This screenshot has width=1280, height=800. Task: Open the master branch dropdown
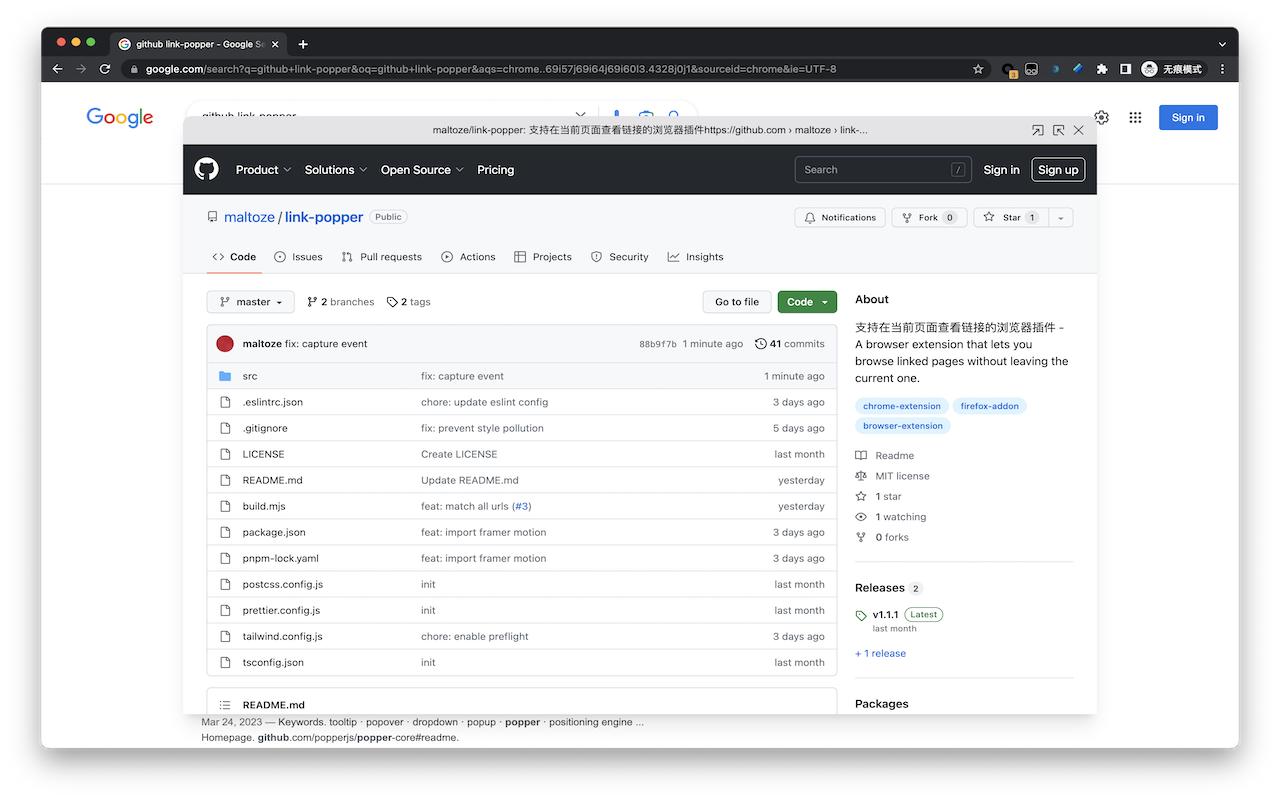pyautogui.click(x=250, y=302)
